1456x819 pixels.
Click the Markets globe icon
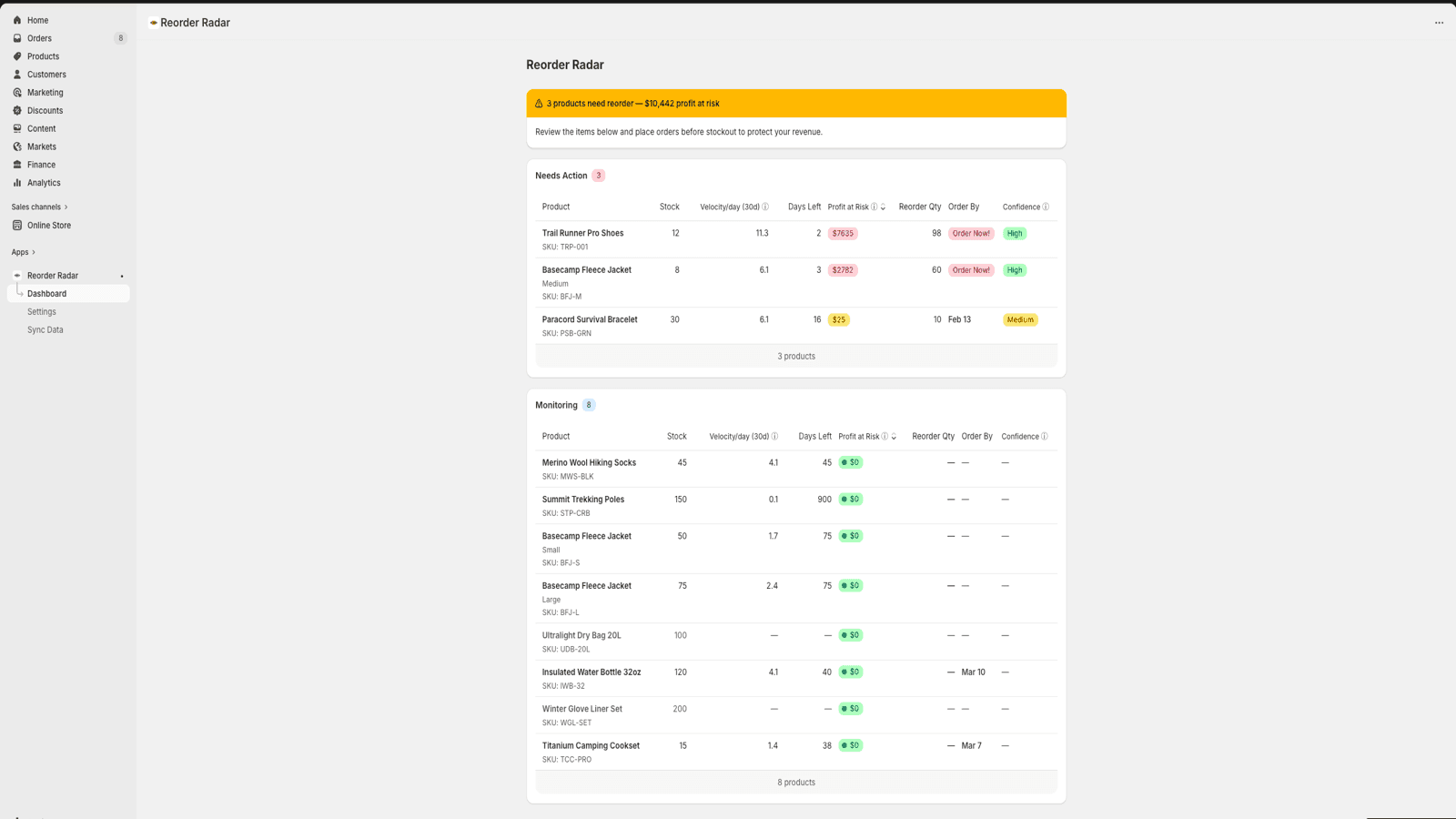coord(17,147)
